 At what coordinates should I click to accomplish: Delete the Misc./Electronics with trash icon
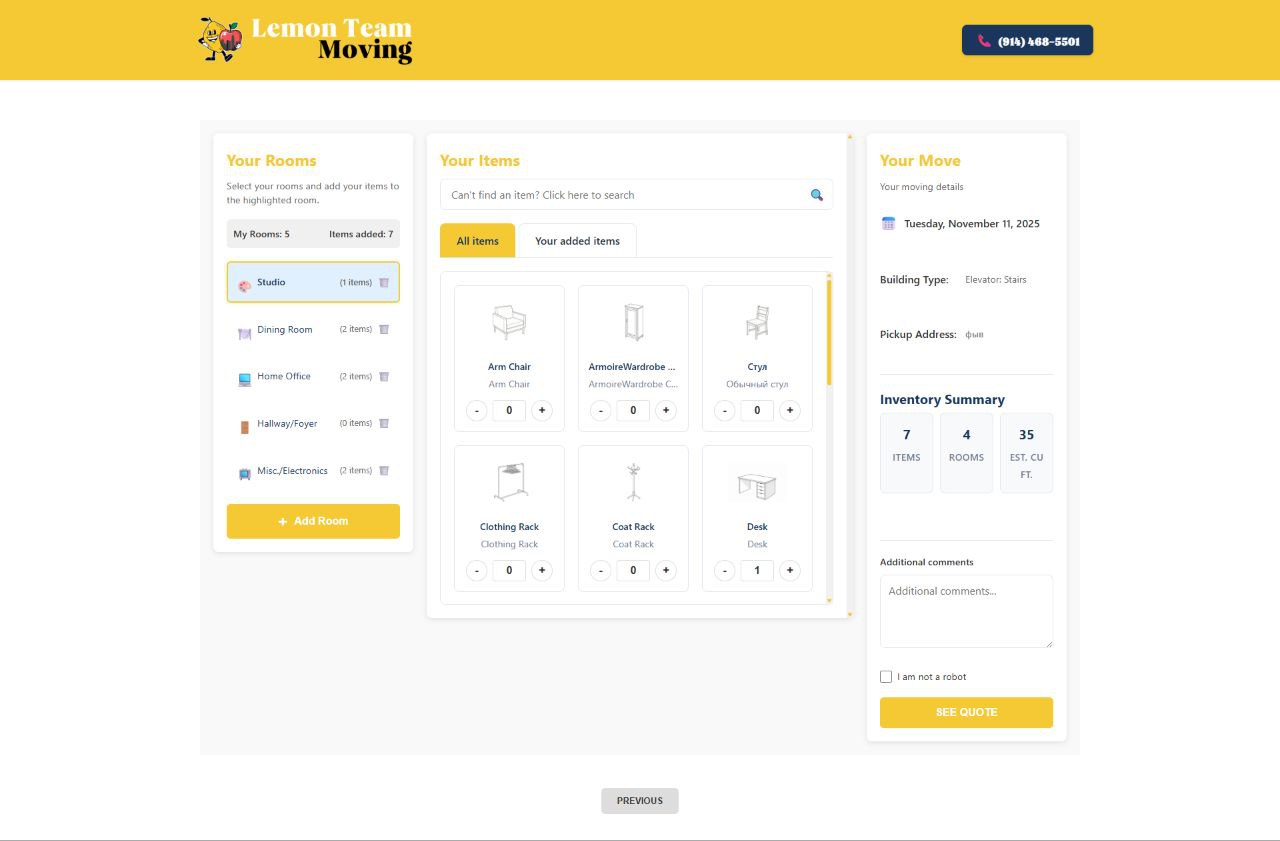tap(383, 470)
